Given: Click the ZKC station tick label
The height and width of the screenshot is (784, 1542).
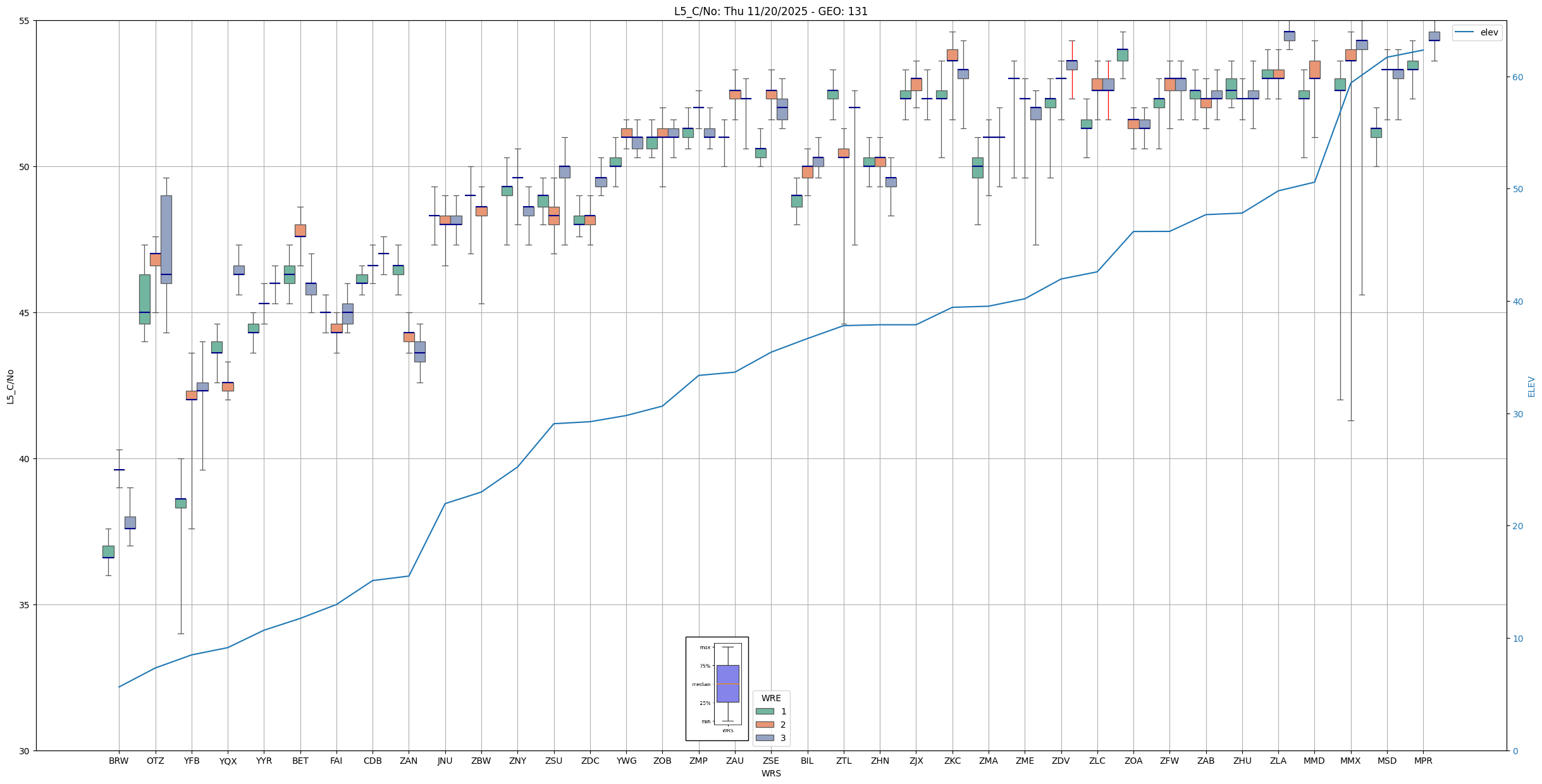Looking at the screenshot, I should pos(952,761).
